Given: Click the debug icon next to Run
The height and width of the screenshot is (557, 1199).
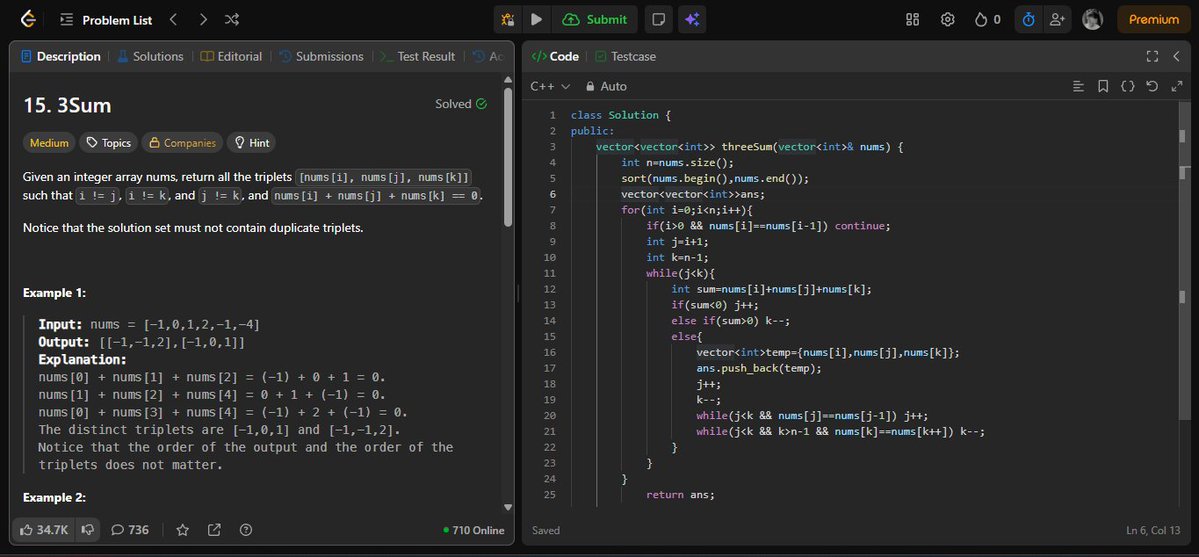Looking at the screenshot, I should click(x=507, y=20).
